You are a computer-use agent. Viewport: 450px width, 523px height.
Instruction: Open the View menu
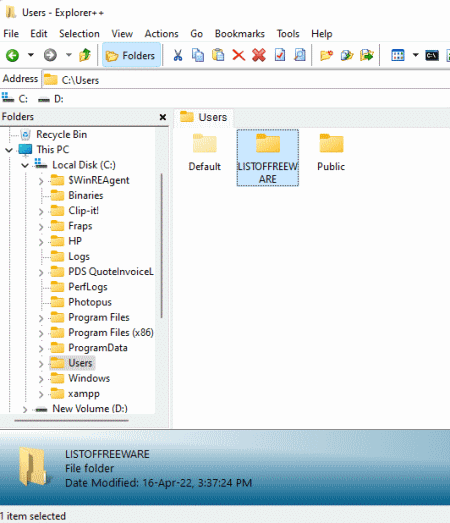point(122,34)
